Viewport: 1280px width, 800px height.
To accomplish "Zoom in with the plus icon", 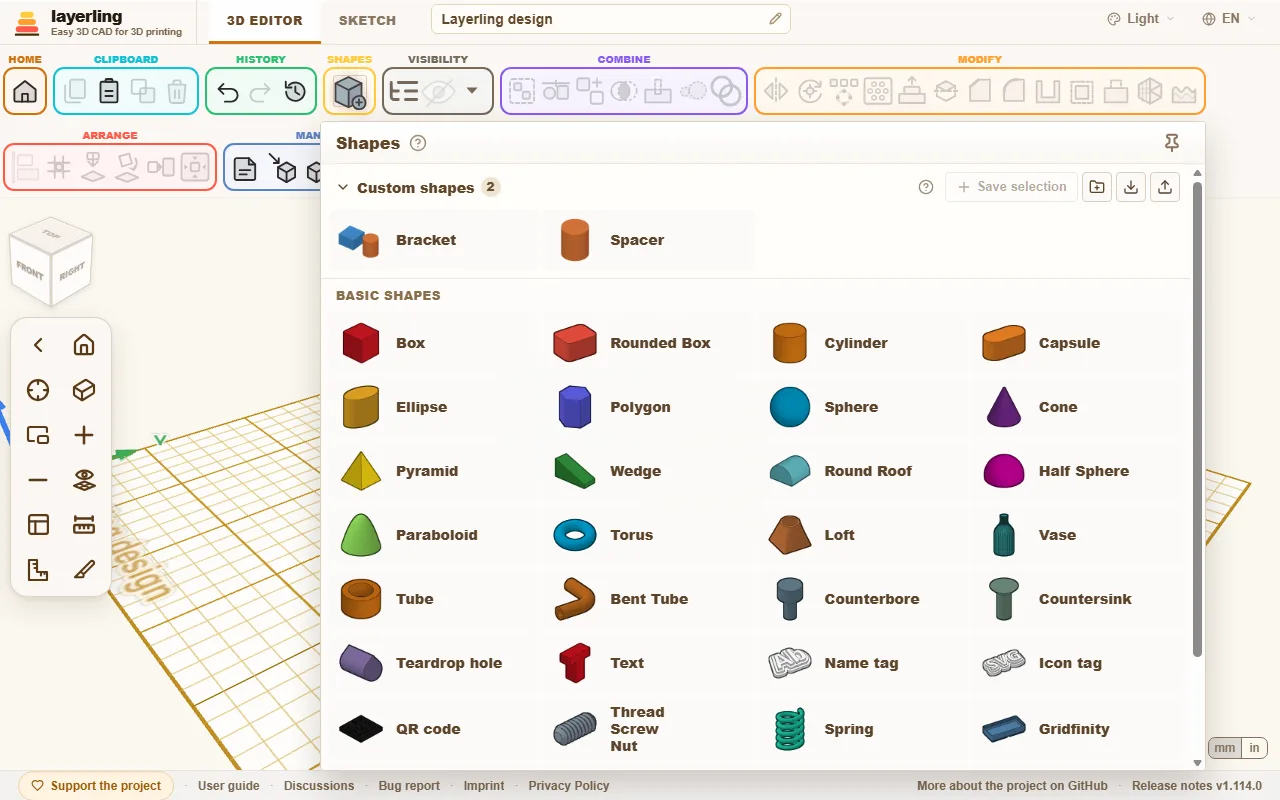I will pyautogui.click(x=84, y=435).
